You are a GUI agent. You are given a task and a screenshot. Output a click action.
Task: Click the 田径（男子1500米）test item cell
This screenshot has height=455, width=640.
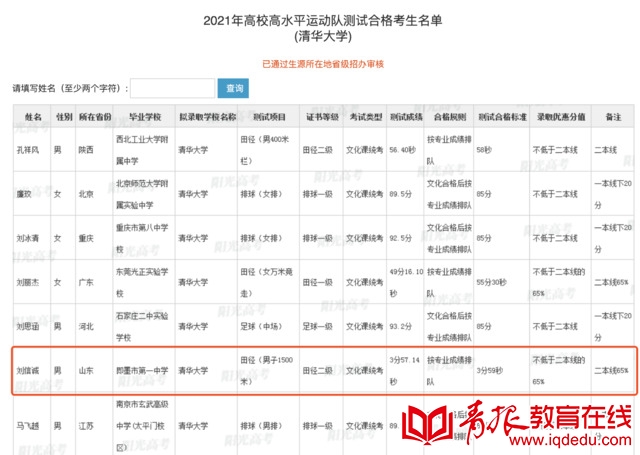(x=266, y=371)
